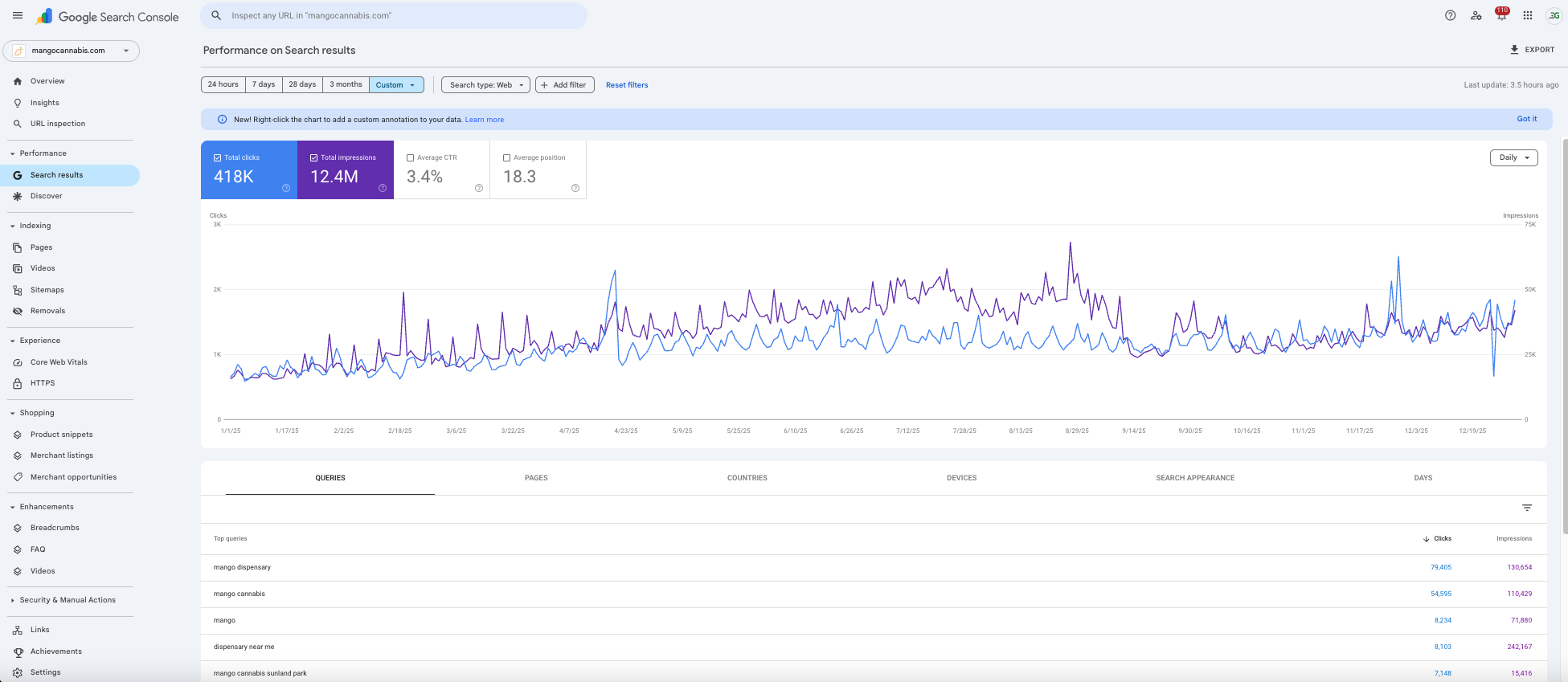Screen dimensions: 1568x682
Task: Click the info icon in annotation banner
Action: pos(223,119)
